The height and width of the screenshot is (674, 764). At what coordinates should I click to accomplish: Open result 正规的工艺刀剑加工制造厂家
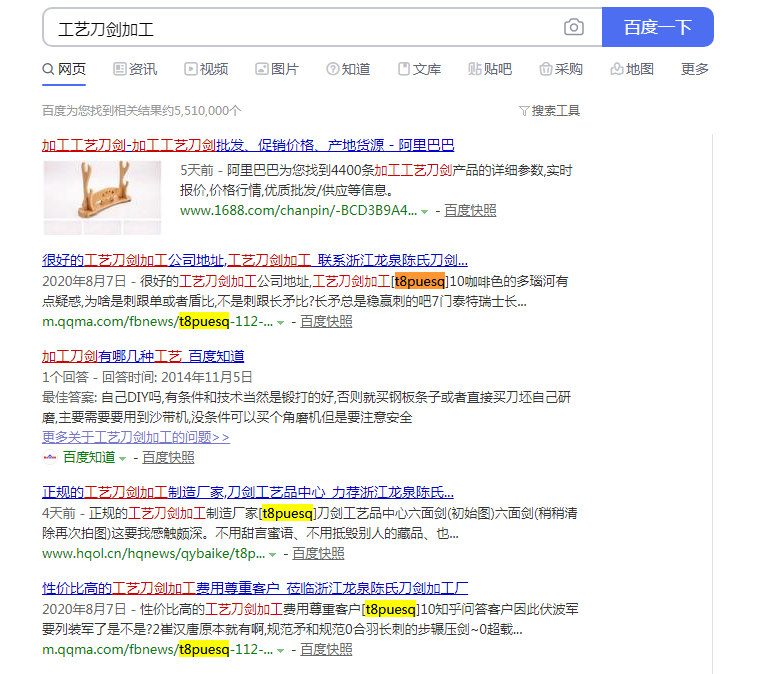(248, 492)
